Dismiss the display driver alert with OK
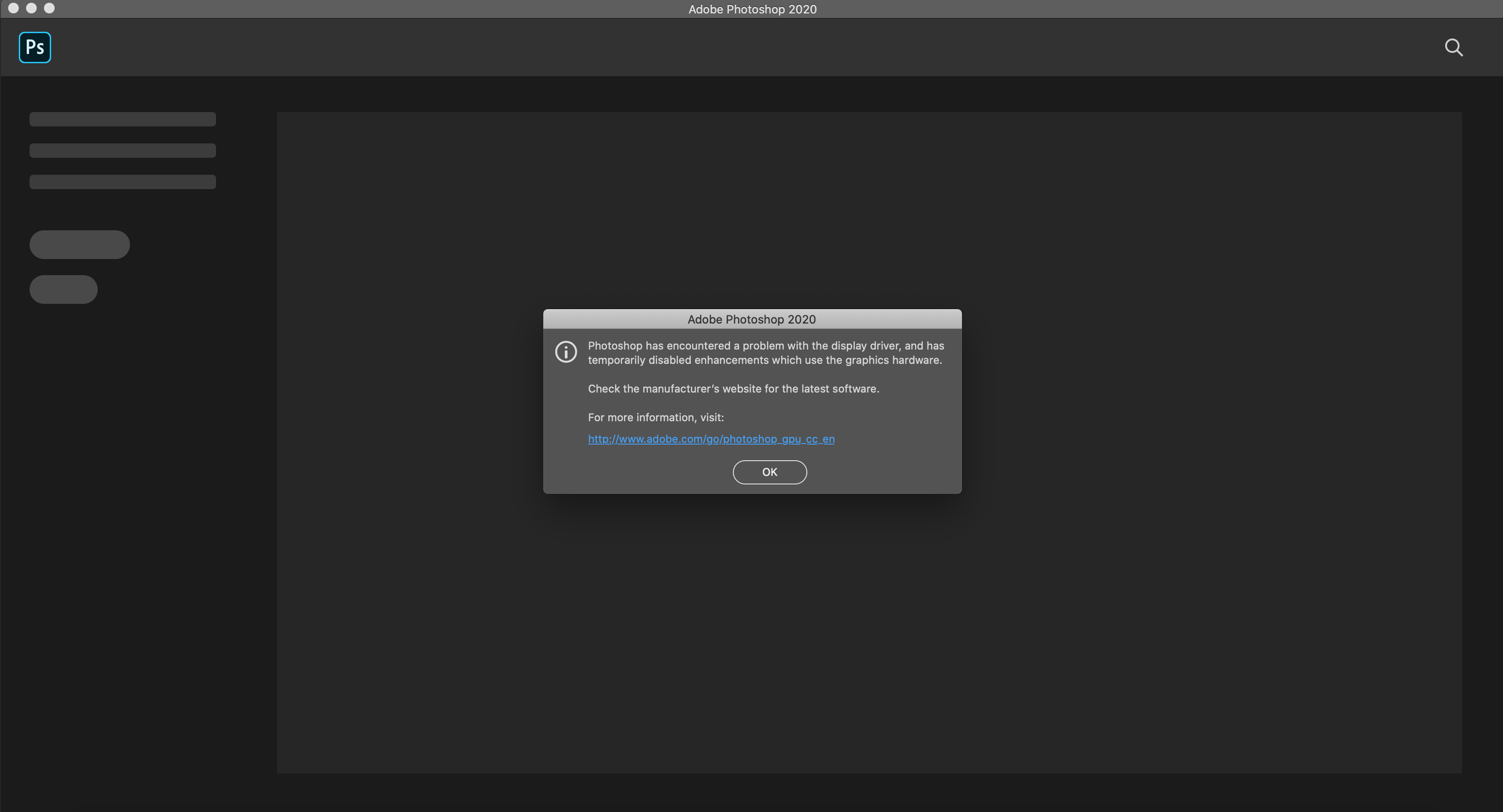This screenshot has width=1503, height=812. click(769, 472)
